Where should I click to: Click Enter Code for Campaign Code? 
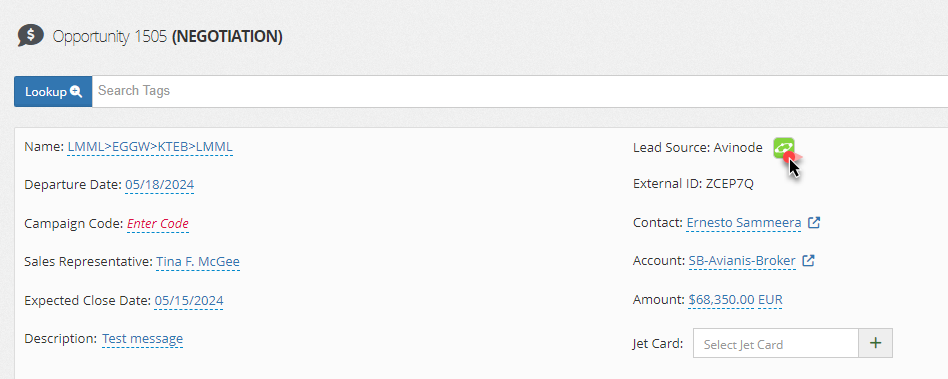click(x=158, y=224)
